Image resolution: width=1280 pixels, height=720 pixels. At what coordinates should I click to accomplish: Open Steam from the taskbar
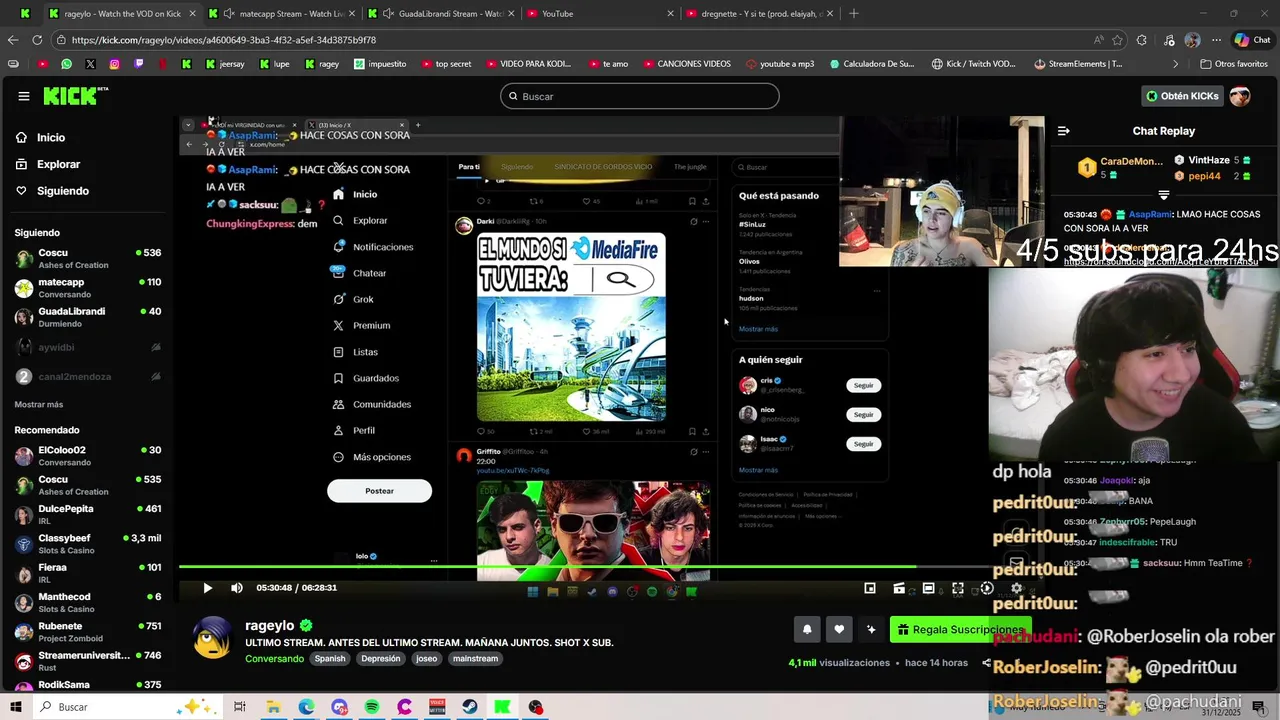click(470, 707)
